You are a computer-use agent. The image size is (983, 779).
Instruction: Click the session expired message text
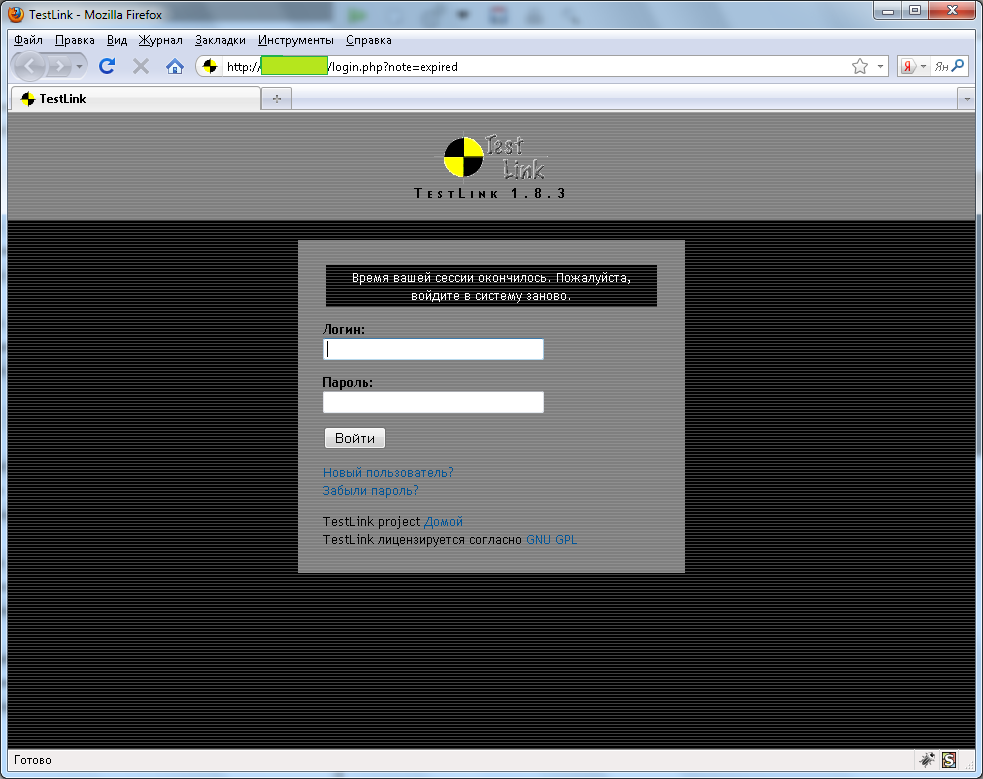tap(491, 286)
